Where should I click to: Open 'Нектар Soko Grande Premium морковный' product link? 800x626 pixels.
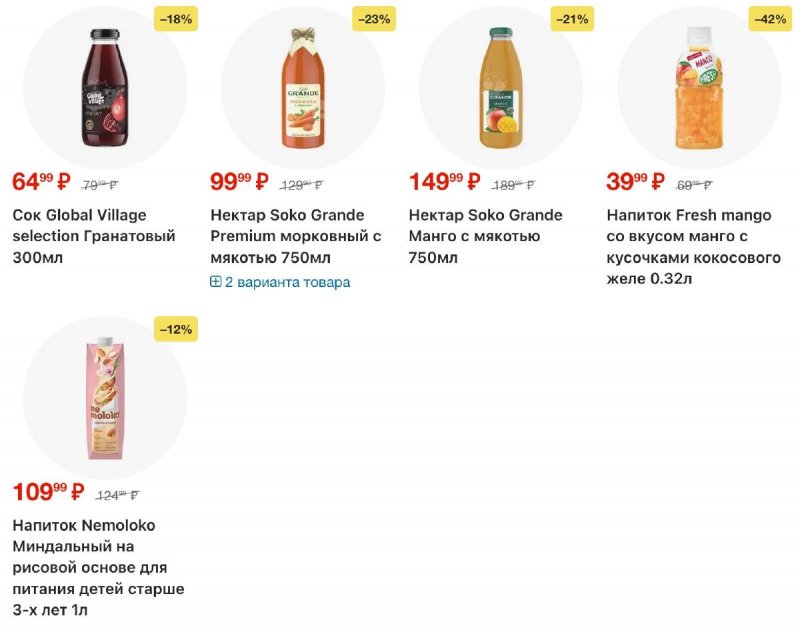296,236
